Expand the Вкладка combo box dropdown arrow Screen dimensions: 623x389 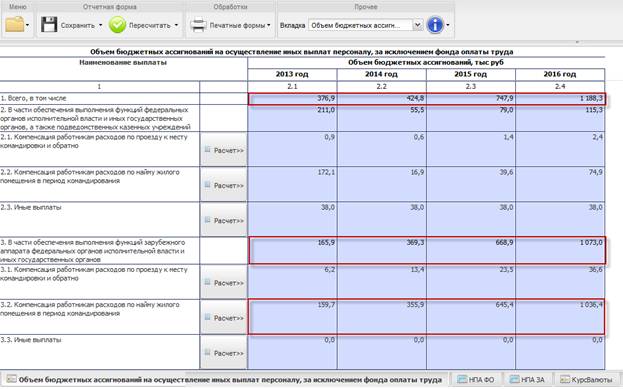[417, 25]
